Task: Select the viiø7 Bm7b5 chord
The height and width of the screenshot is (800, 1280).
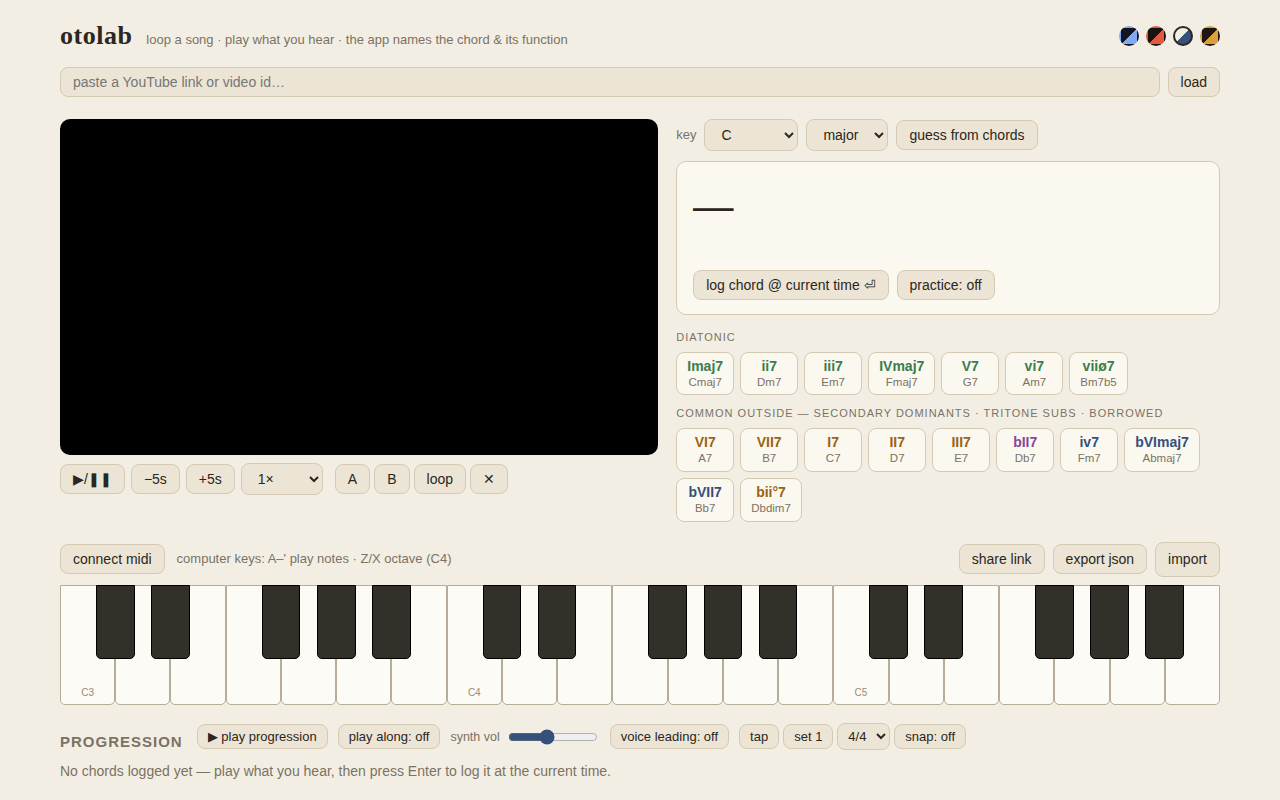Action: click(1098, 373)
